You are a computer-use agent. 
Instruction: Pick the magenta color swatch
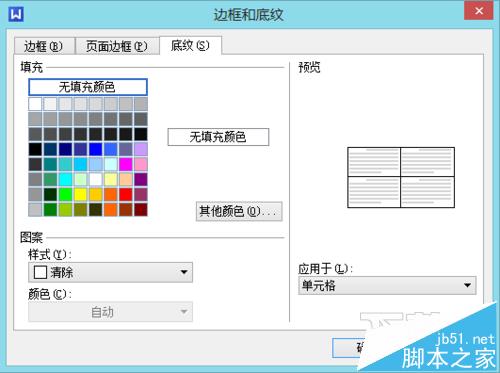tap(126, 164)
